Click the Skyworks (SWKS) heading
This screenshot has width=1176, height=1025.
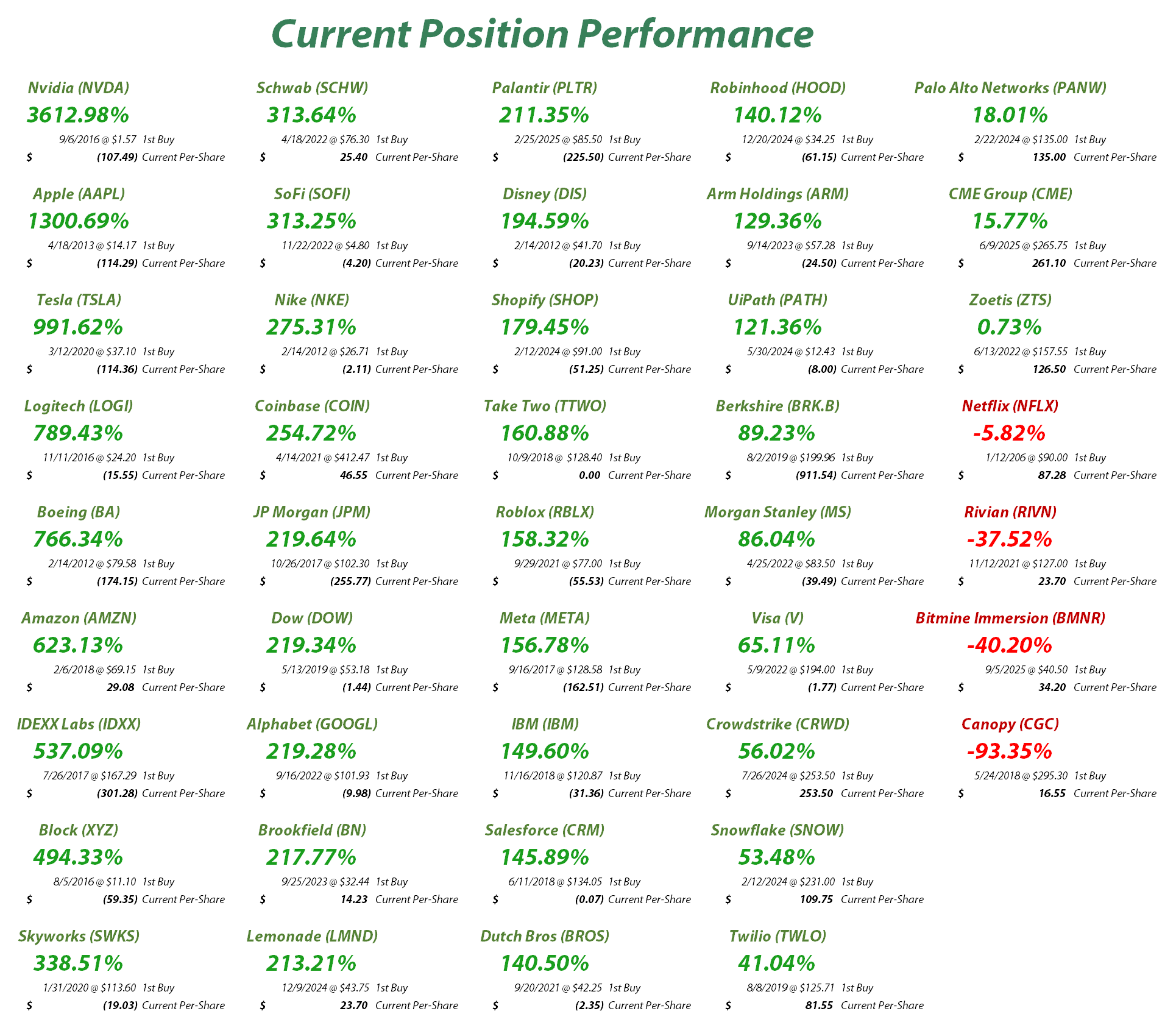[x=79, y=936]
